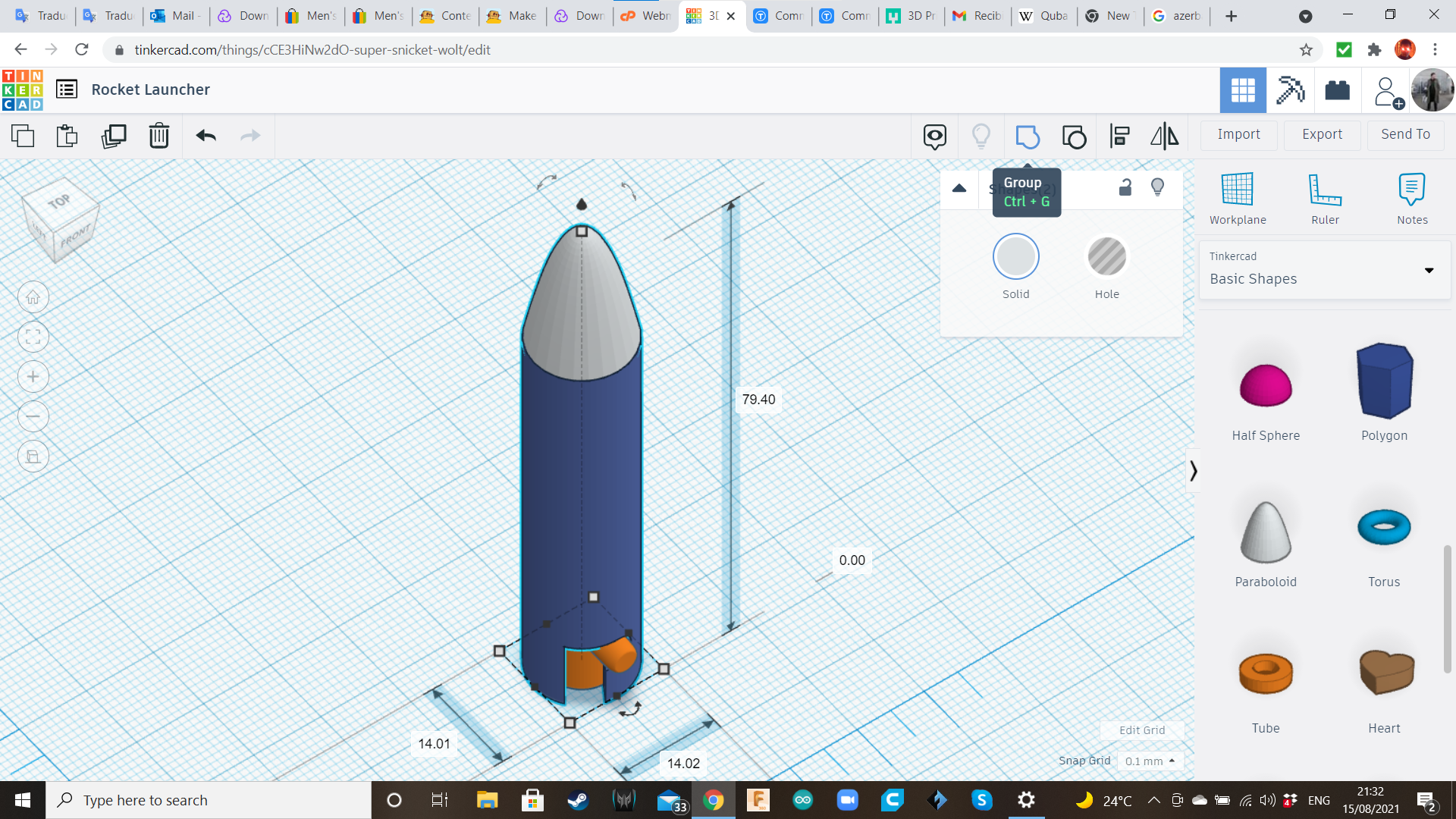Select the Mirror tool
Screen dimensions: 1456x819
(x=1164, y=136)
